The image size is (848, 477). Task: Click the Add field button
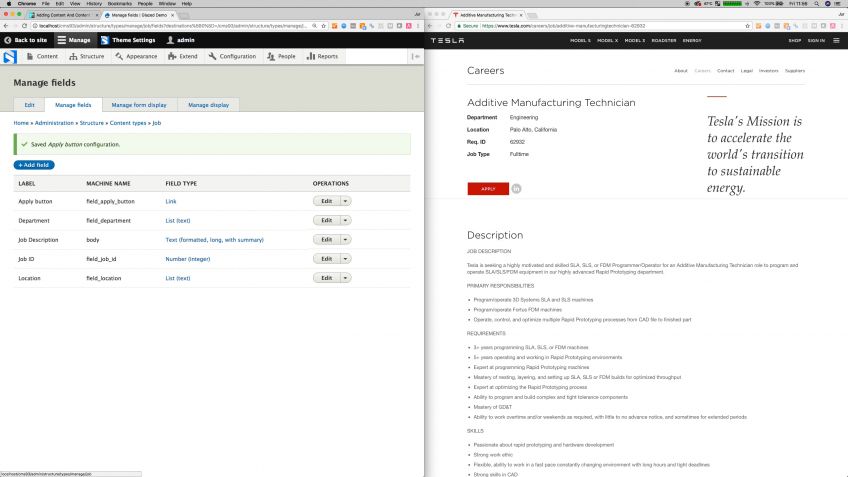pyautogui.click(x=34, y=165)
